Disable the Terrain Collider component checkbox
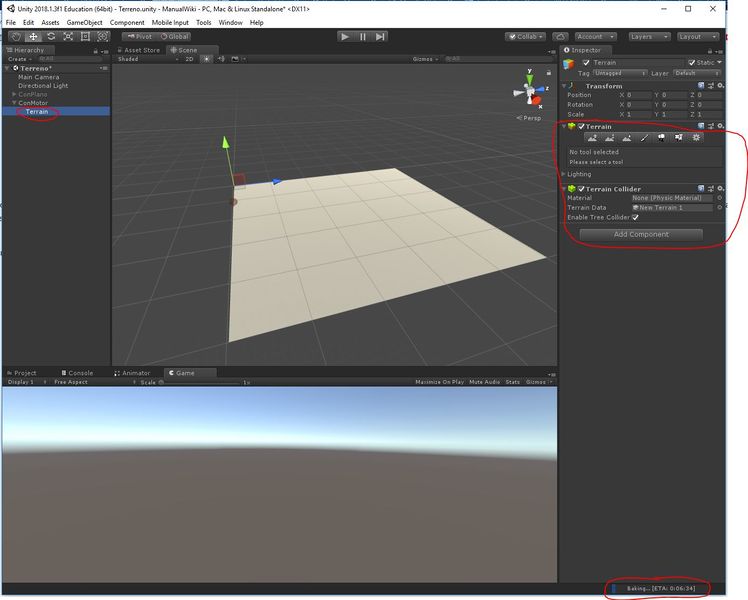Viewport: 748px width, 600px height. pyautogui.click(x=581, y=189)
